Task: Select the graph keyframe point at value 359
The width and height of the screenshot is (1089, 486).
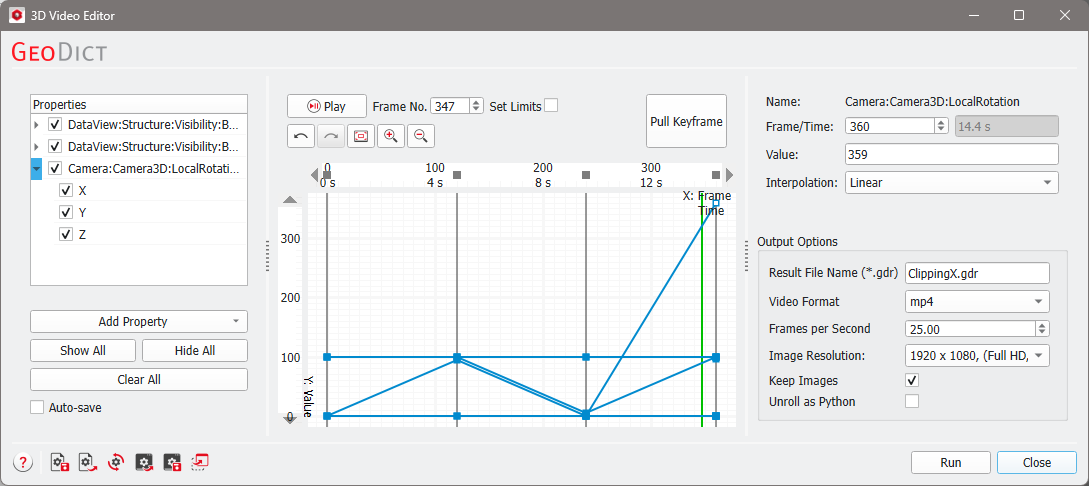Action: [716, 203]
